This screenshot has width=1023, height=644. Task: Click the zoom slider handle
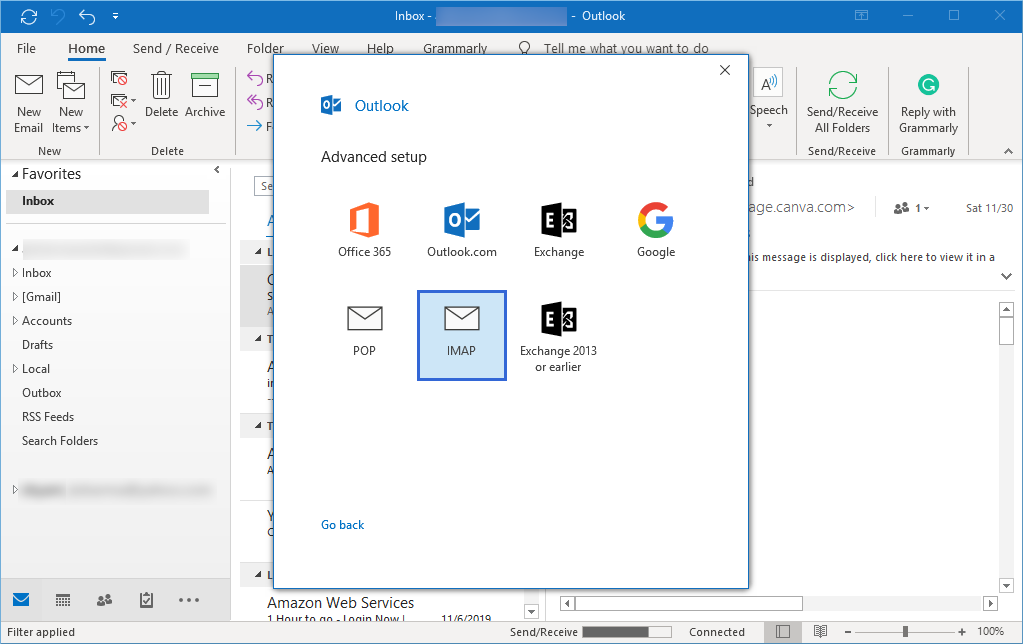[905, 632]
